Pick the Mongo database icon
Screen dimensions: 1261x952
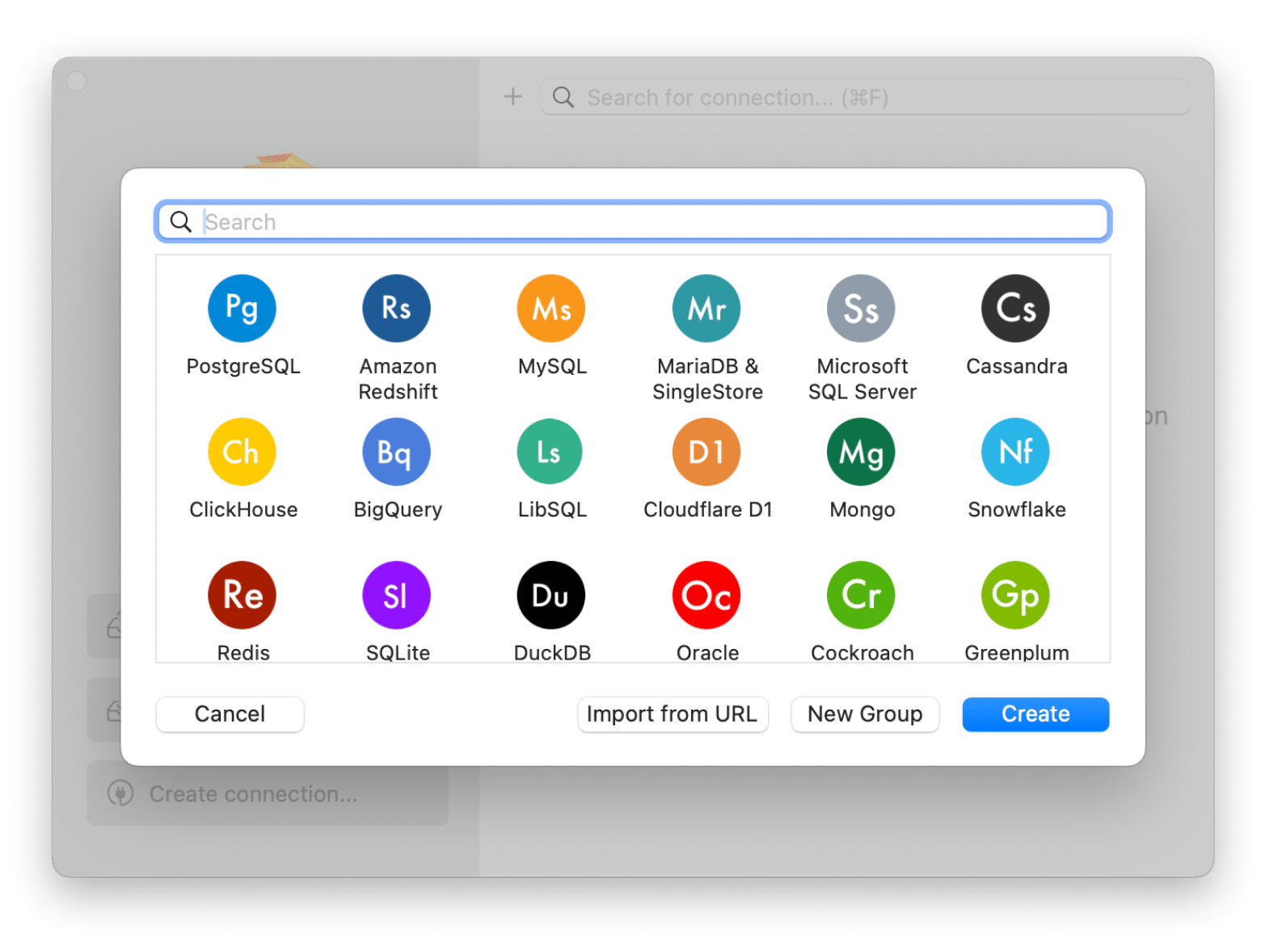[x=861, y=452]
